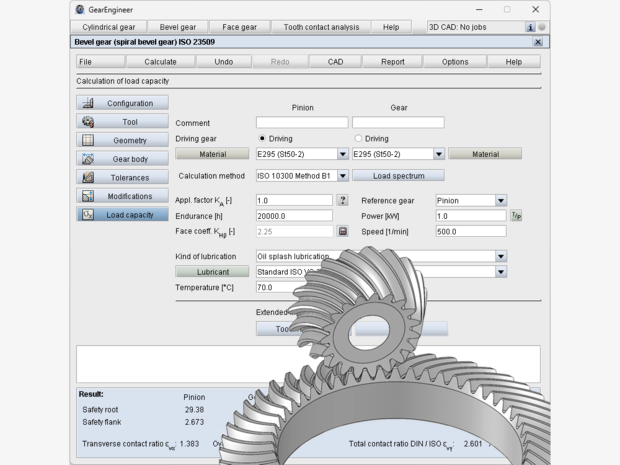Open the Tooth contact analysis tab
This screenshot has height=465, width=620.
point(323,27)
